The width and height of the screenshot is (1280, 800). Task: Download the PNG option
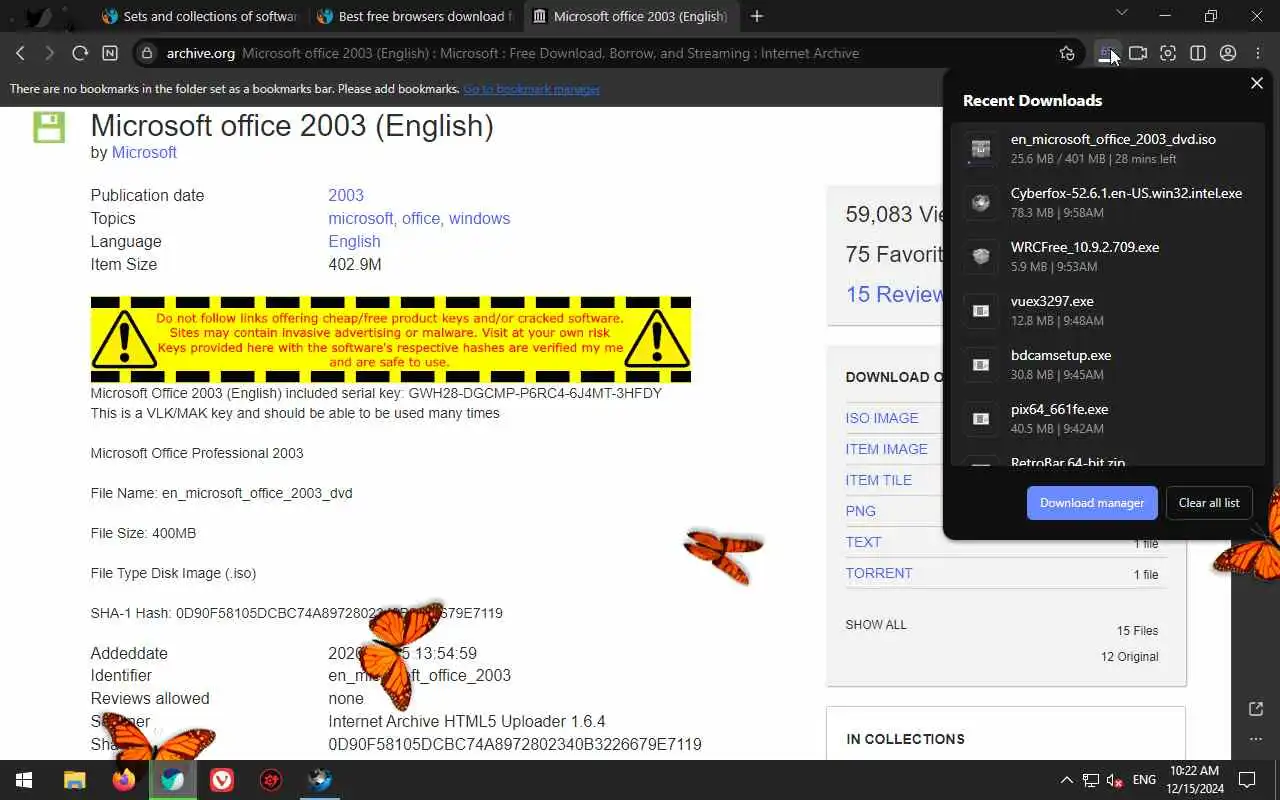coord(860,511)
